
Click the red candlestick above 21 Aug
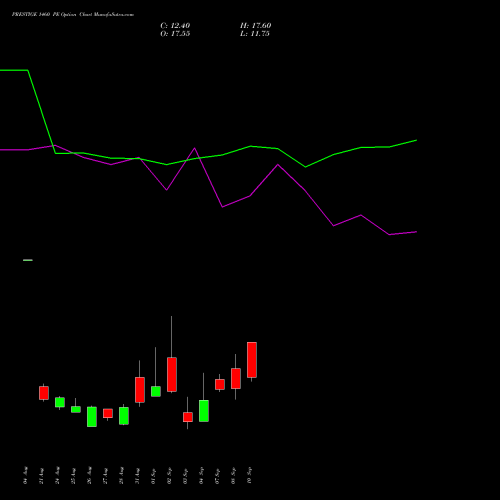44,393
